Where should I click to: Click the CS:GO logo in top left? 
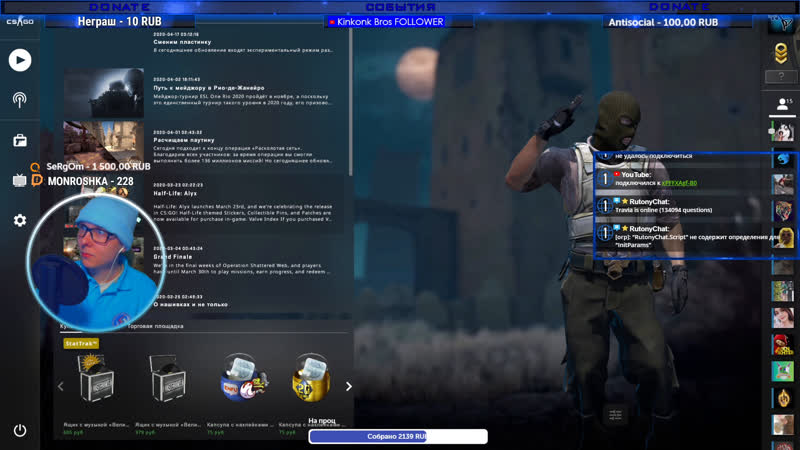click(x=20, y=22)
